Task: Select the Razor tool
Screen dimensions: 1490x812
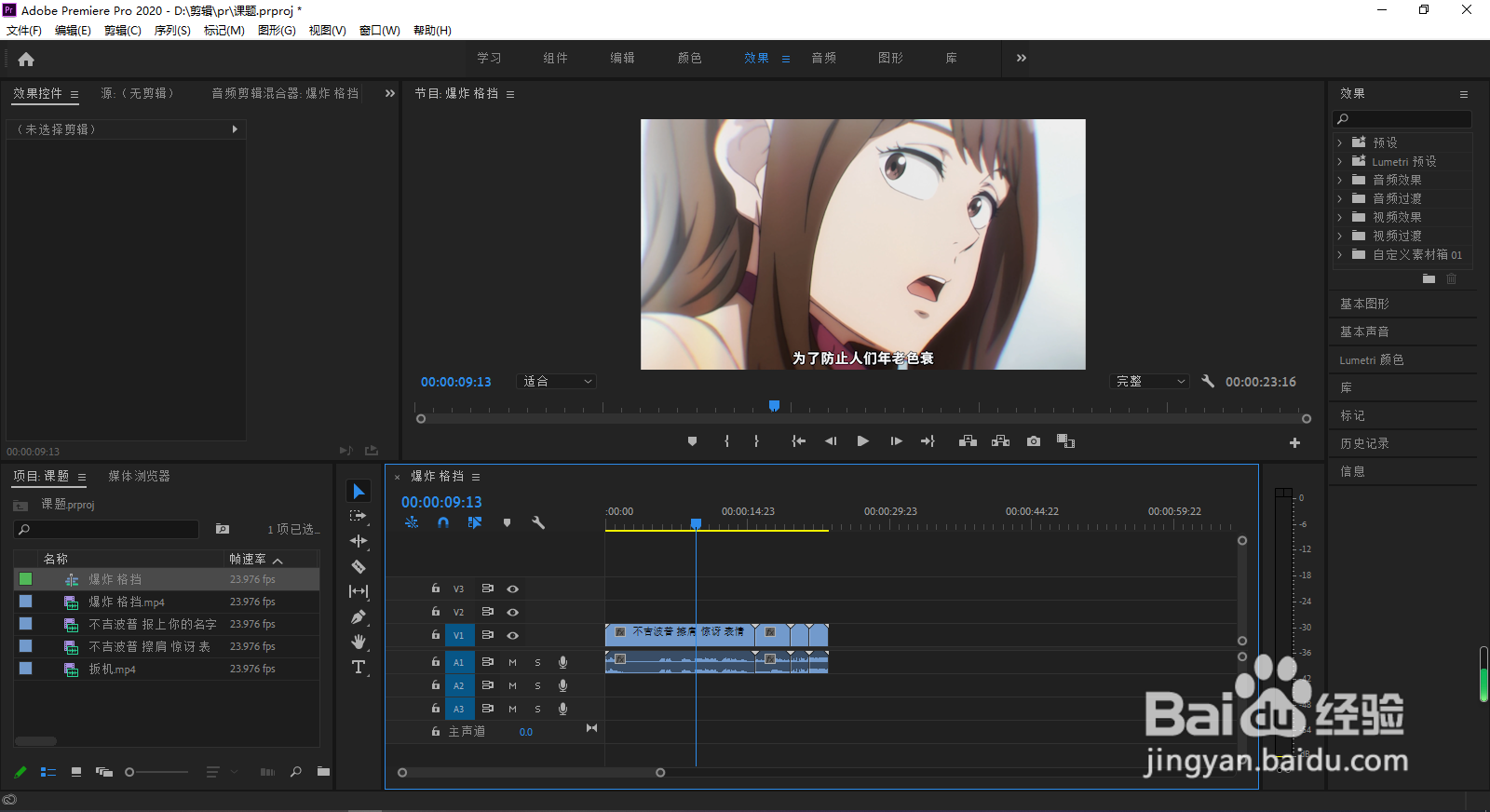Action: point(359,566)
